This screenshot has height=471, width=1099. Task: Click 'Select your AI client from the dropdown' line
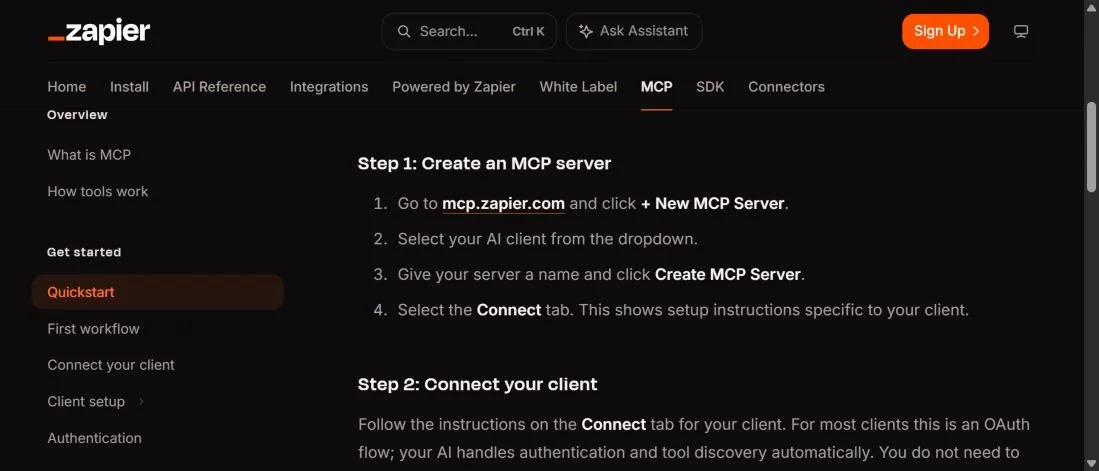pyautogui.click(x=547, y=239)
